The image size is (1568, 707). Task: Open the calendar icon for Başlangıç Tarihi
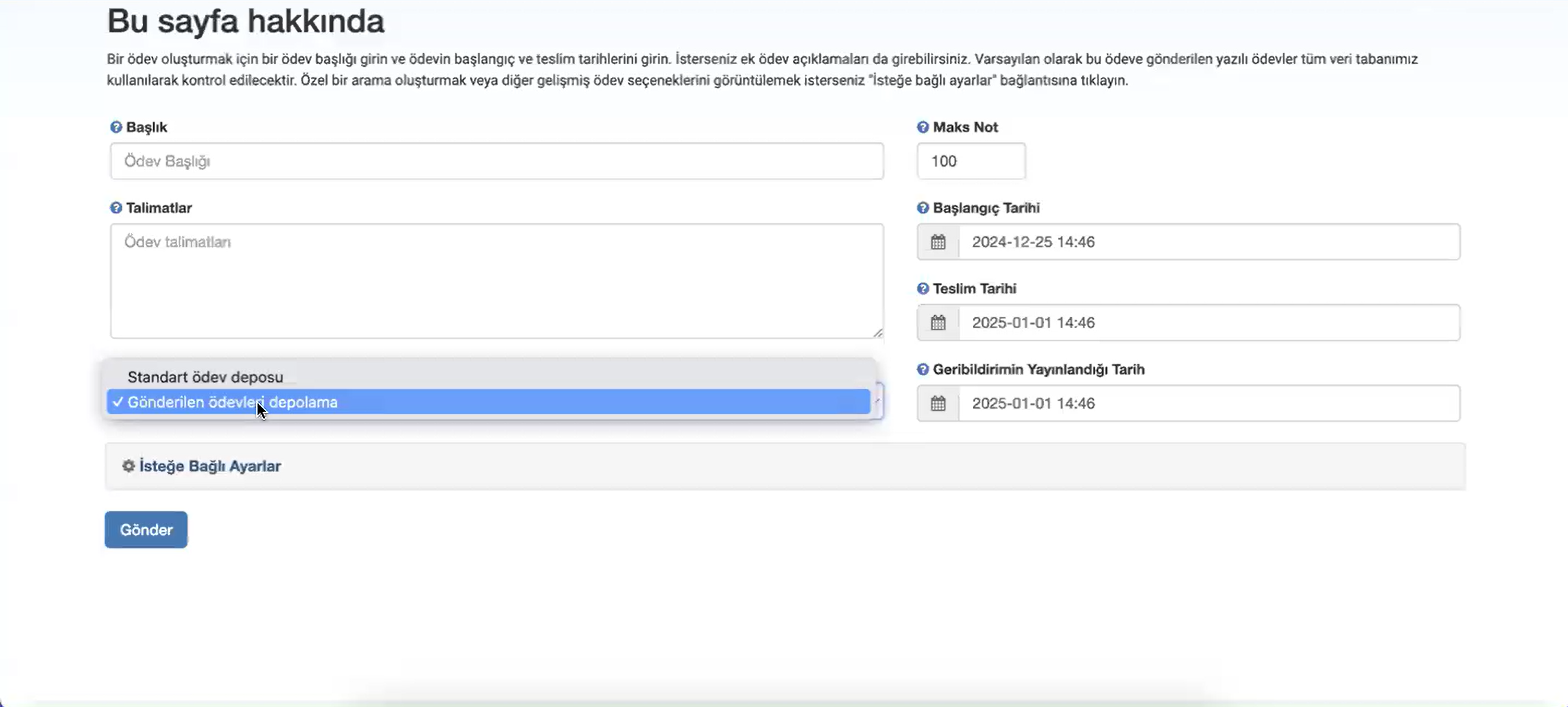tap(938, 242)
